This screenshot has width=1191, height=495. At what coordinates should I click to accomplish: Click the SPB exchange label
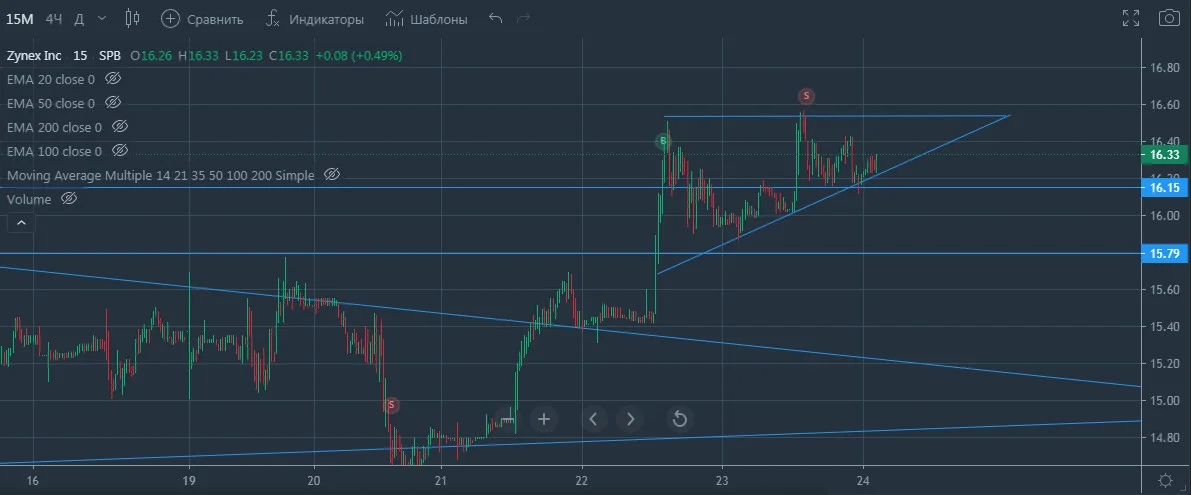(x=110, y=55)
